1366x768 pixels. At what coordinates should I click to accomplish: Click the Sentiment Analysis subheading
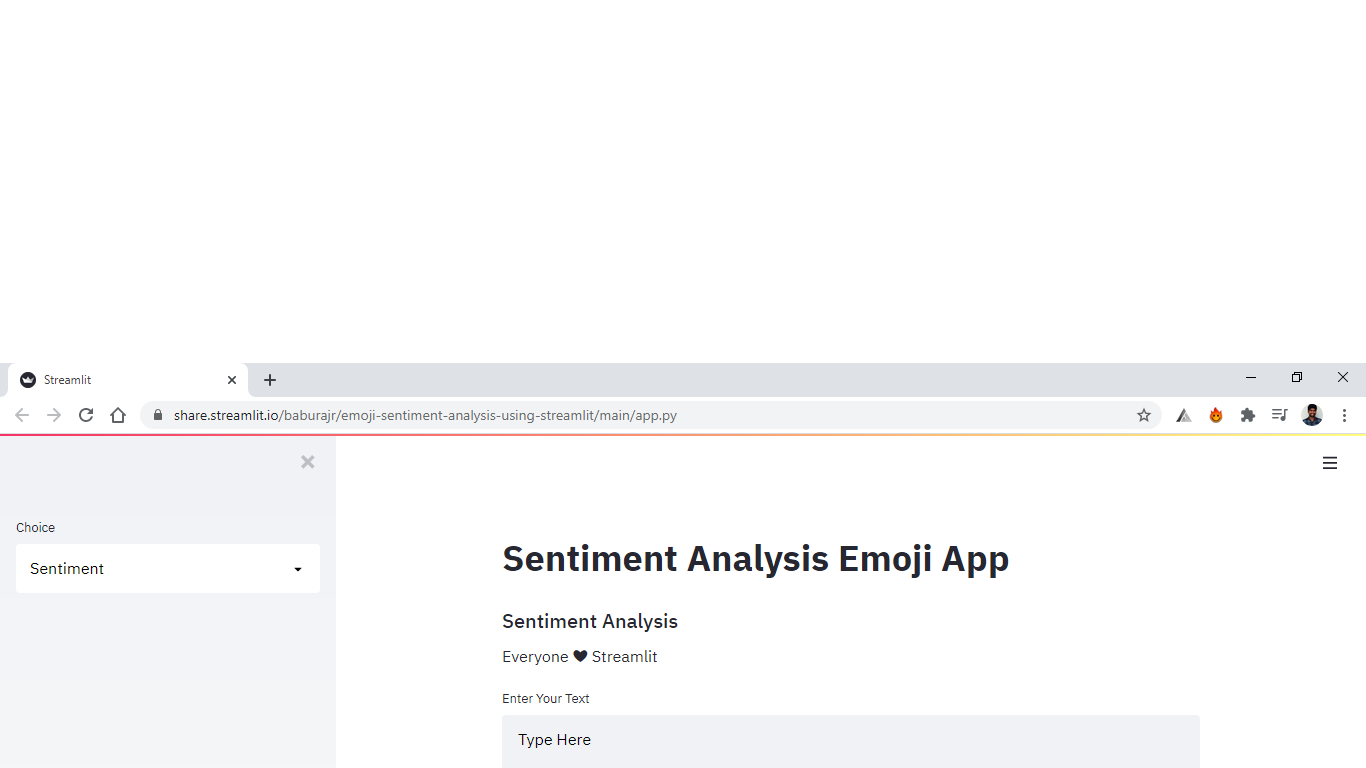pyautogui.click(x=590, y=621)
